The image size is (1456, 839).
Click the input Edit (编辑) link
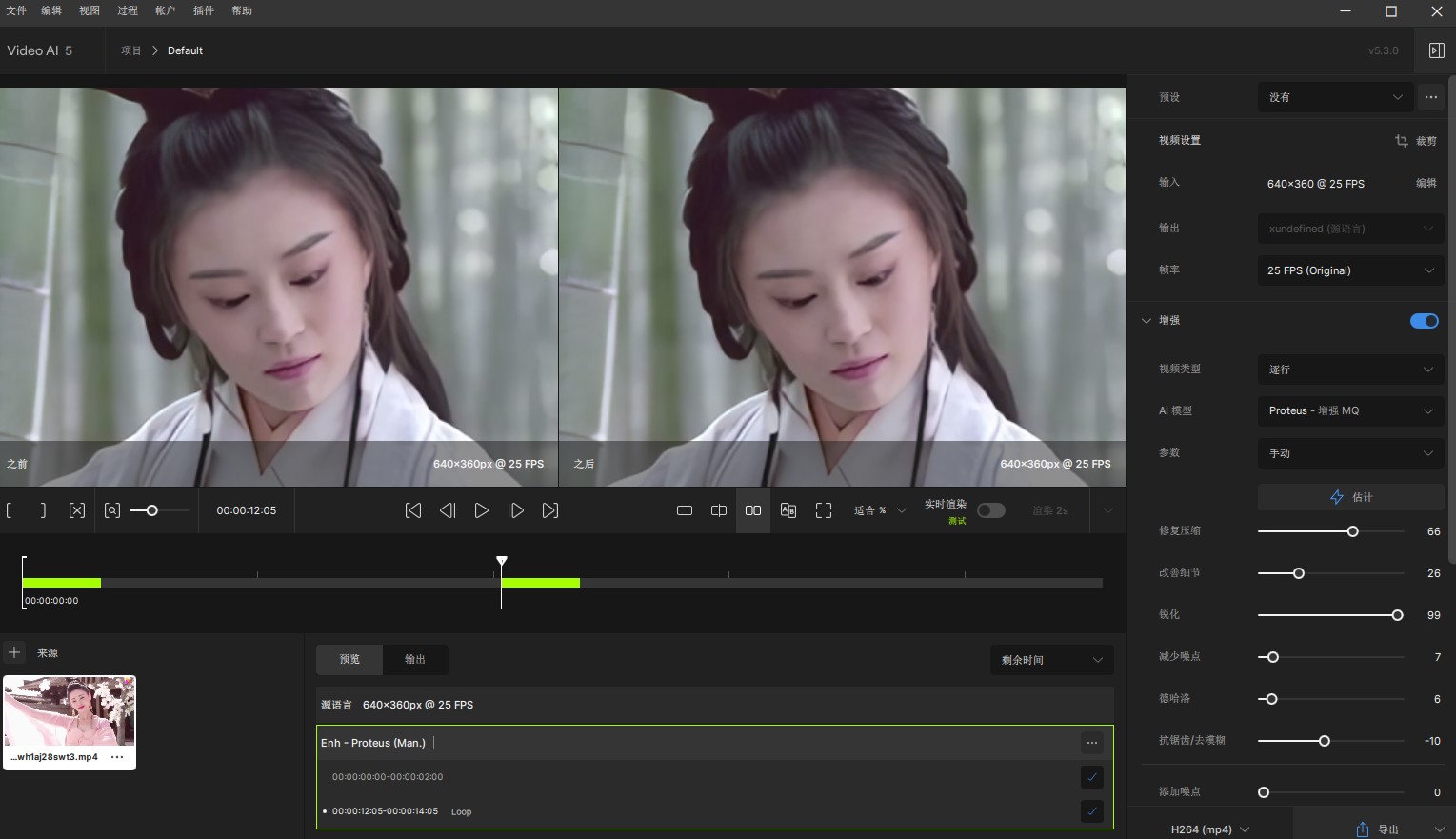tap(1426, 183)
